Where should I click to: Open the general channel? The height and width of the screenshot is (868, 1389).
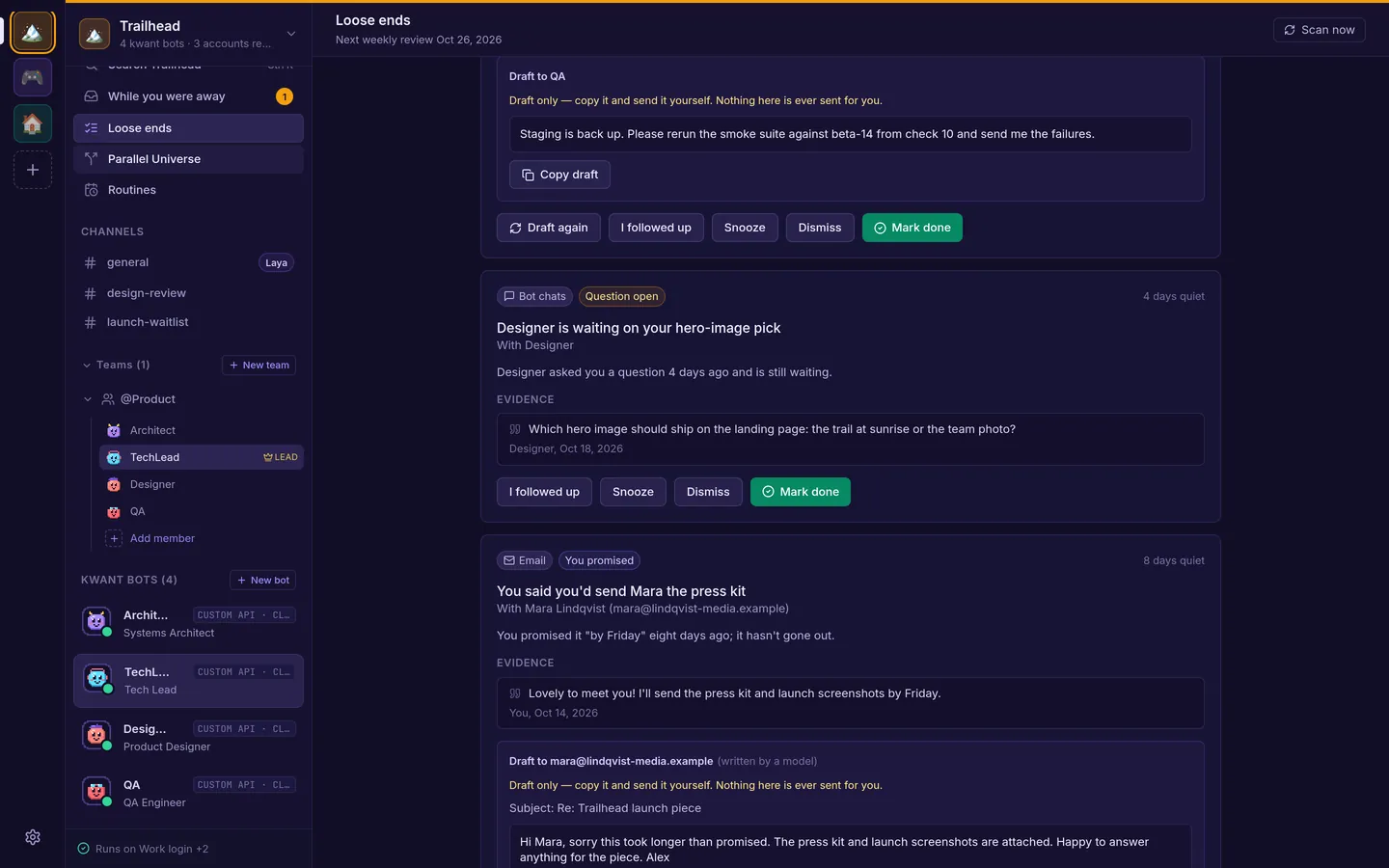(188, 262)
